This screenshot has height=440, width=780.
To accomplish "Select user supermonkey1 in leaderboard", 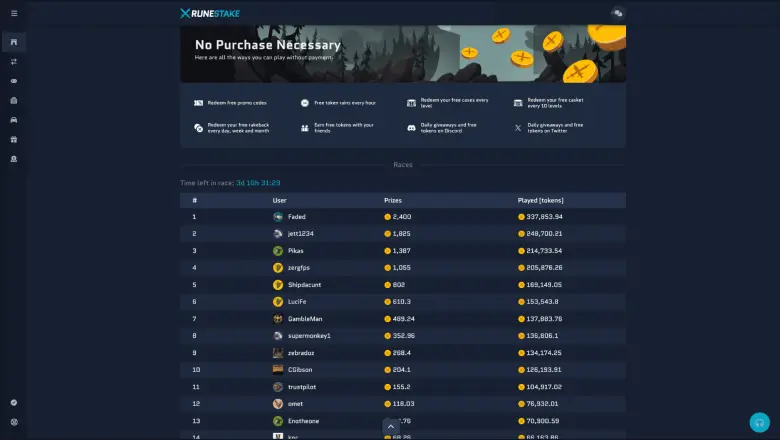I will pos(309,336).
